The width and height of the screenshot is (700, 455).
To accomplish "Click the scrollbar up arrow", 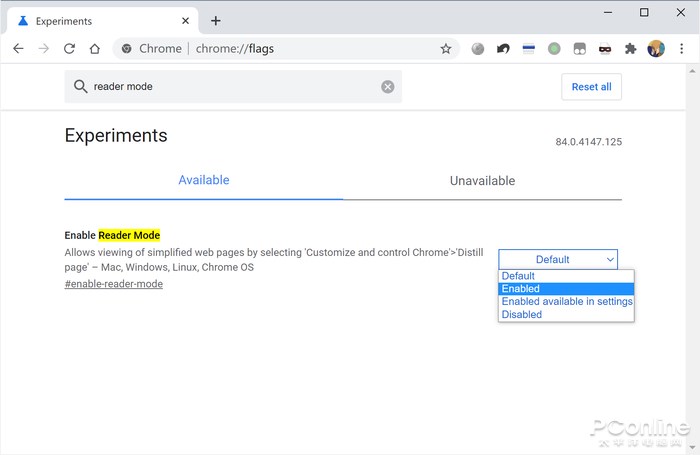I will click(692, 71).
